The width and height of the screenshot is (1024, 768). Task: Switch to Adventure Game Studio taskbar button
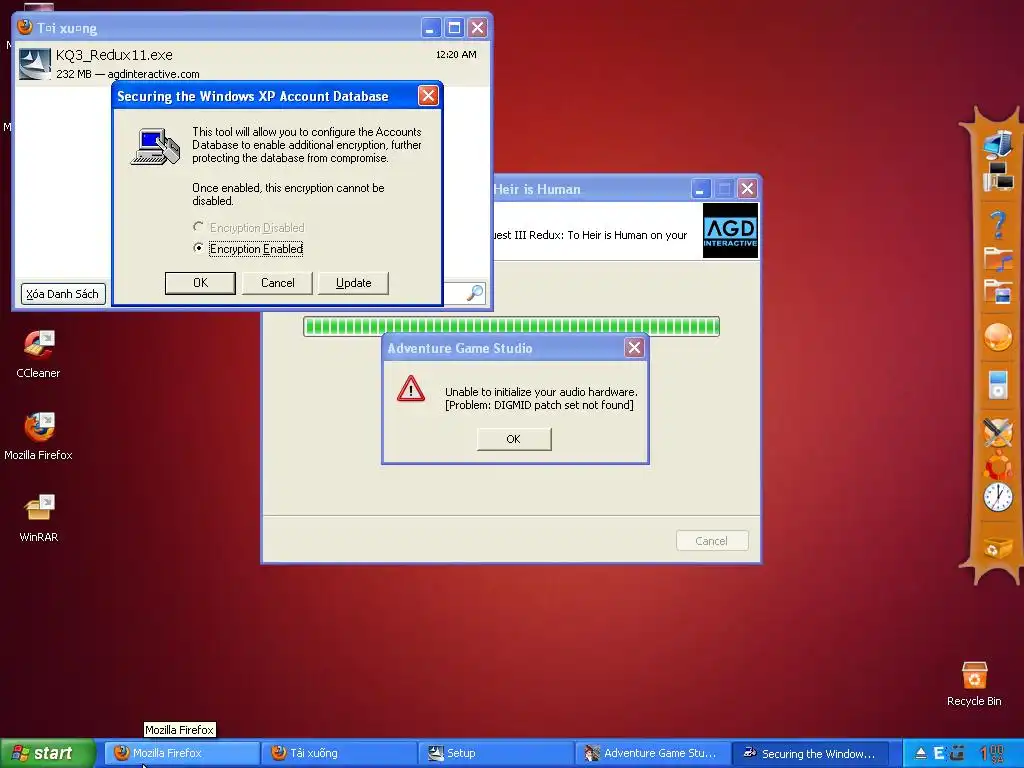pyautogui.click(x=652, y=753)
